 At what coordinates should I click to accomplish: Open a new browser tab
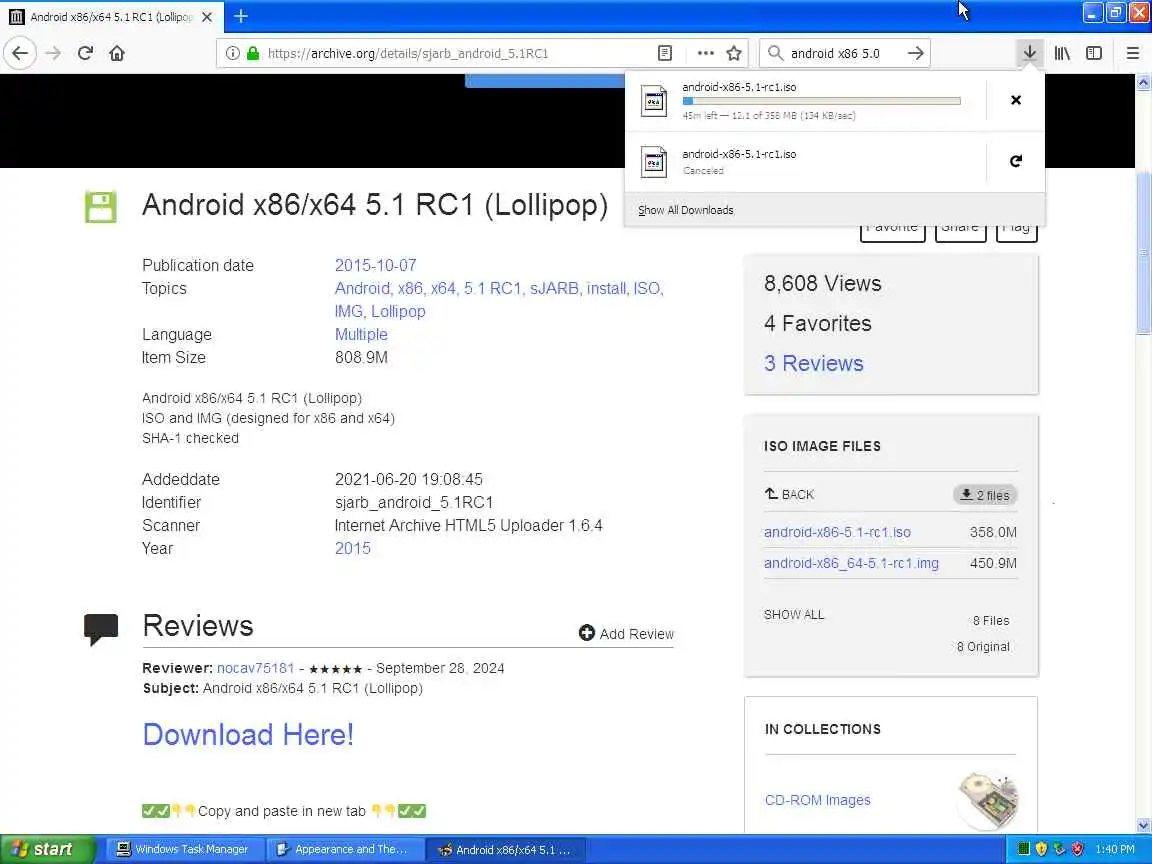tap(241, 15)
